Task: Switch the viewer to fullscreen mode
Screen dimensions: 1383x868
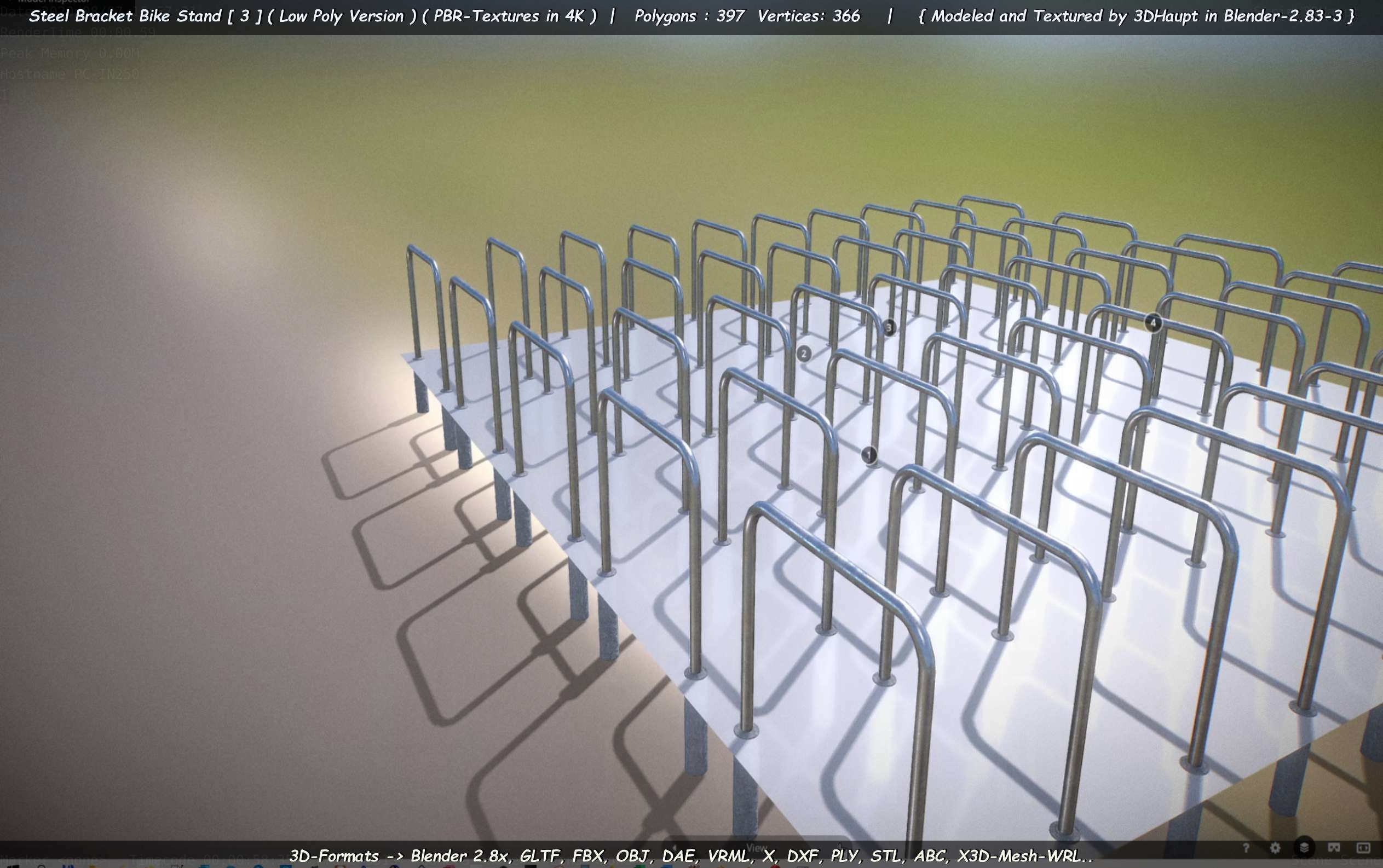Action: 1363,848
